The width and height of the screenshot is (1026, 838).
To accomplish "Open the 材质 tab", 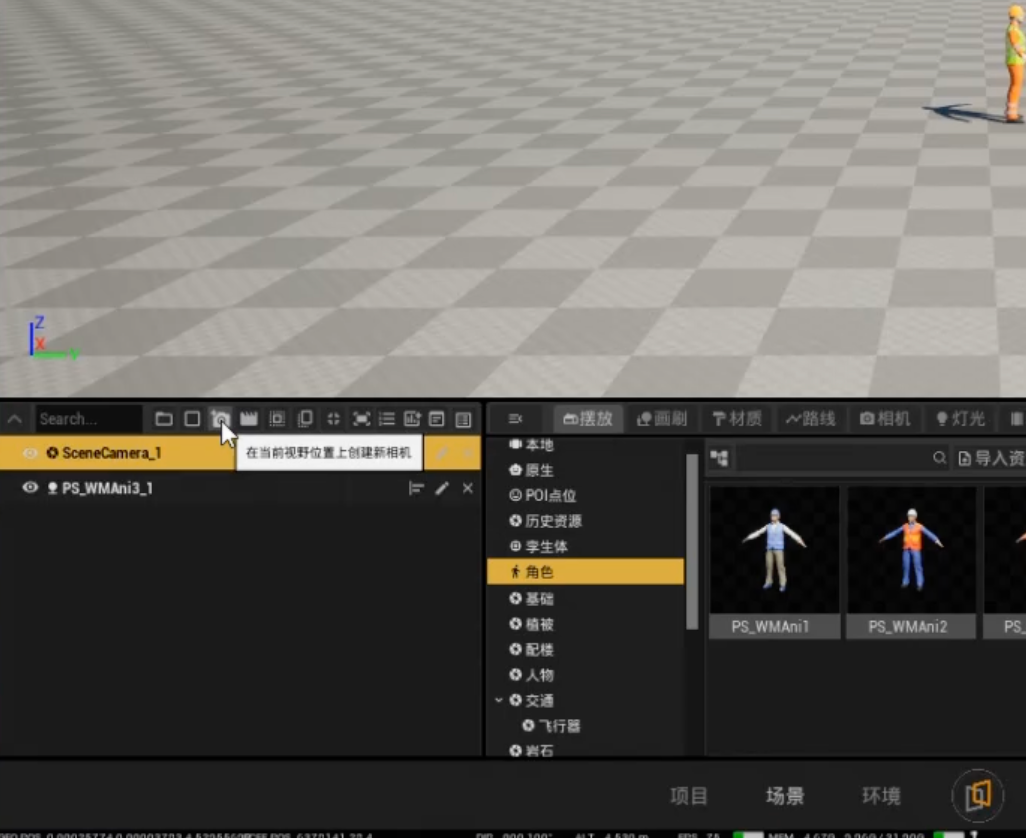I will point(737,419).
